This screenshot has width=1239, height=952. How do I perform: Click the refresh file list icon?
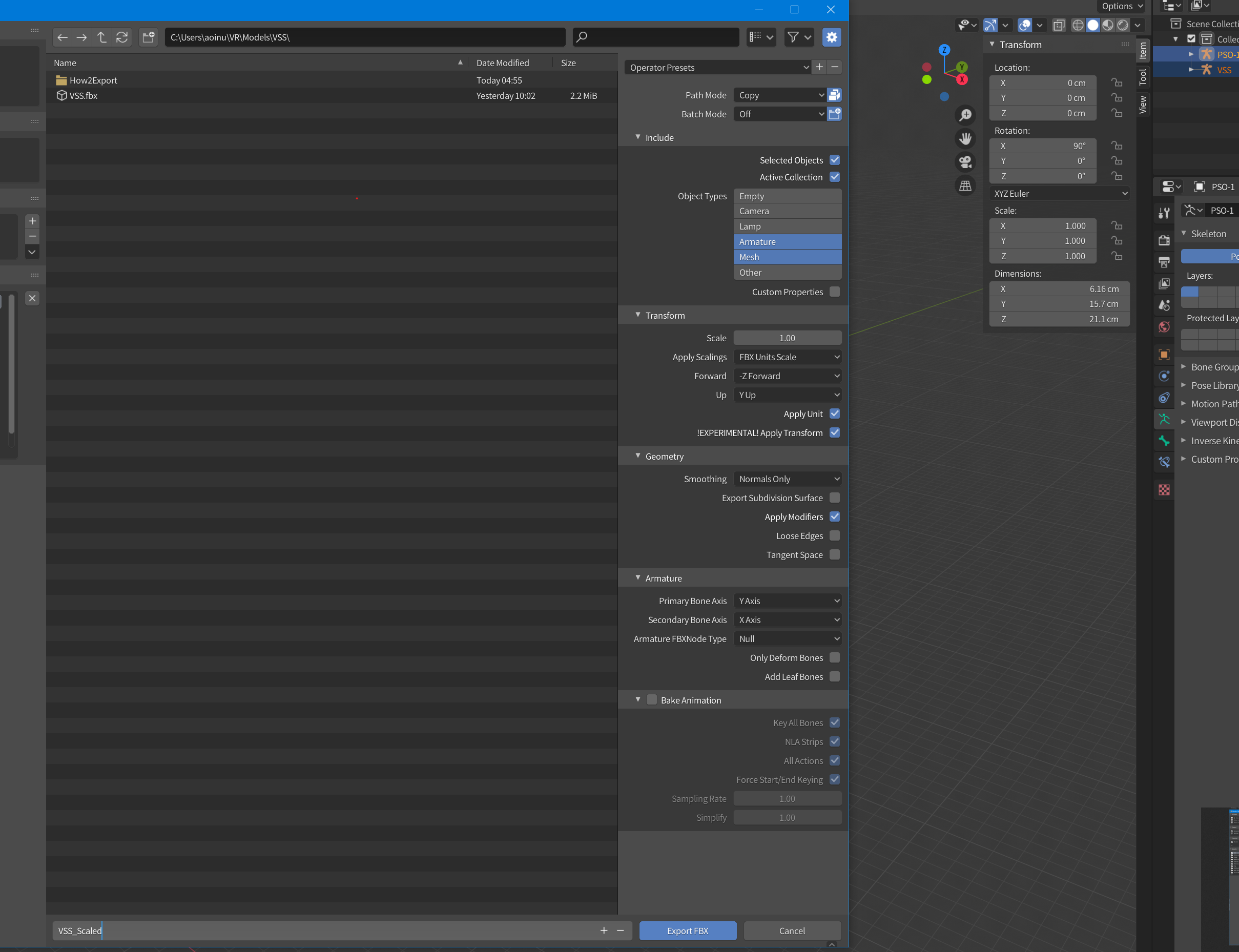click(122, 37)
